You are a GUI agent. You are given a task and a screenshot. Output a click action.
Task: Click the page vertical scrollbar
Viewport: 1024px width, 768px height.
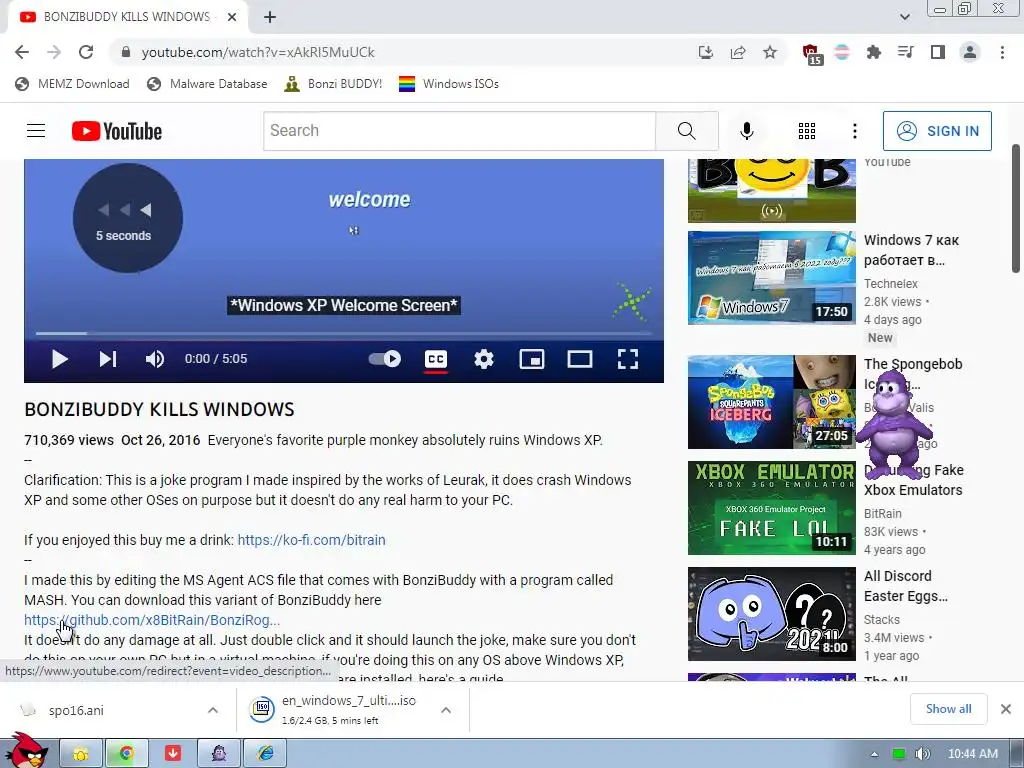click(1016, 209)
